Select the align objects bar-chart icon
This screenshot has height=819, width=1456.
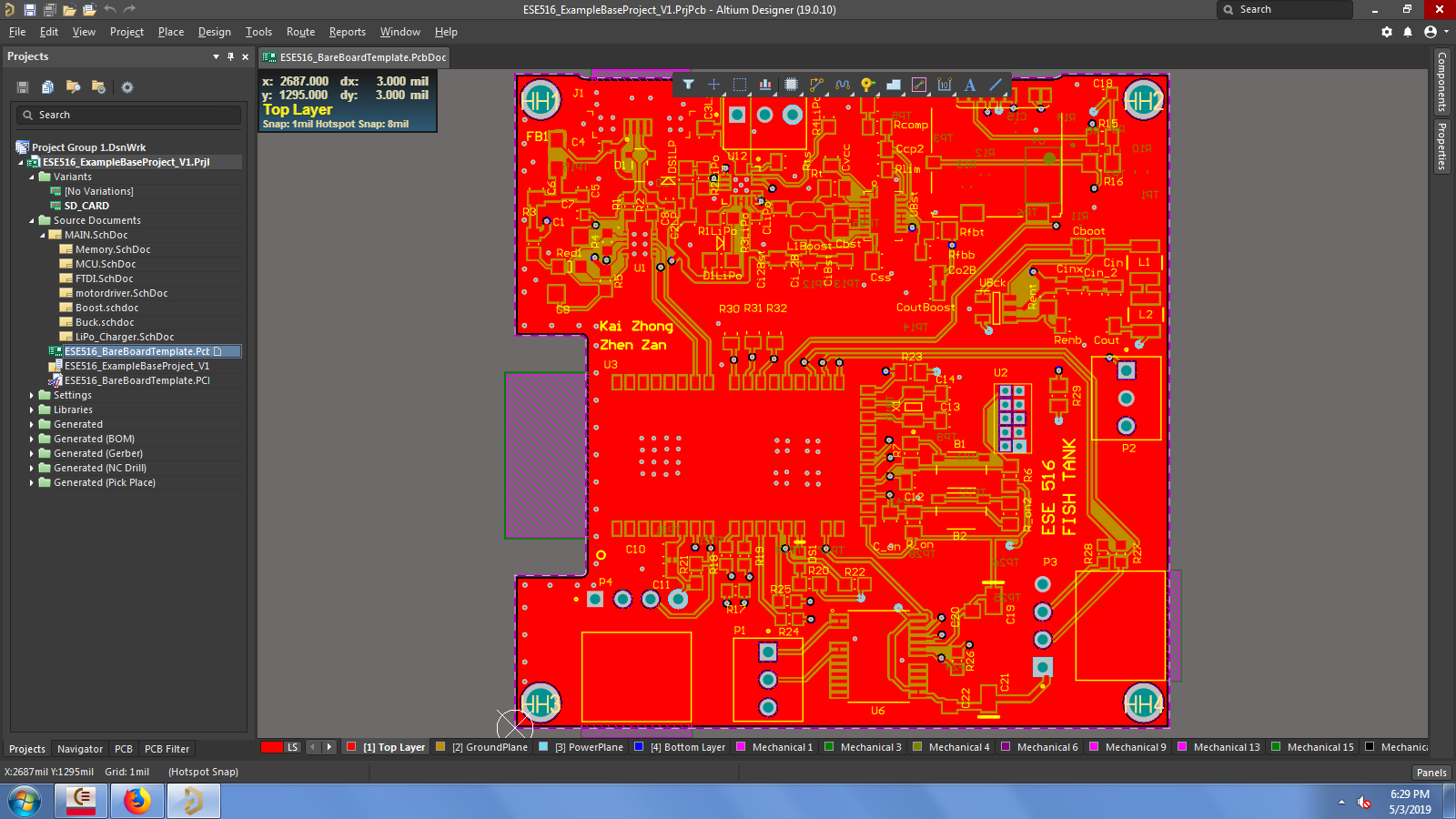click(x=765, y=85)
